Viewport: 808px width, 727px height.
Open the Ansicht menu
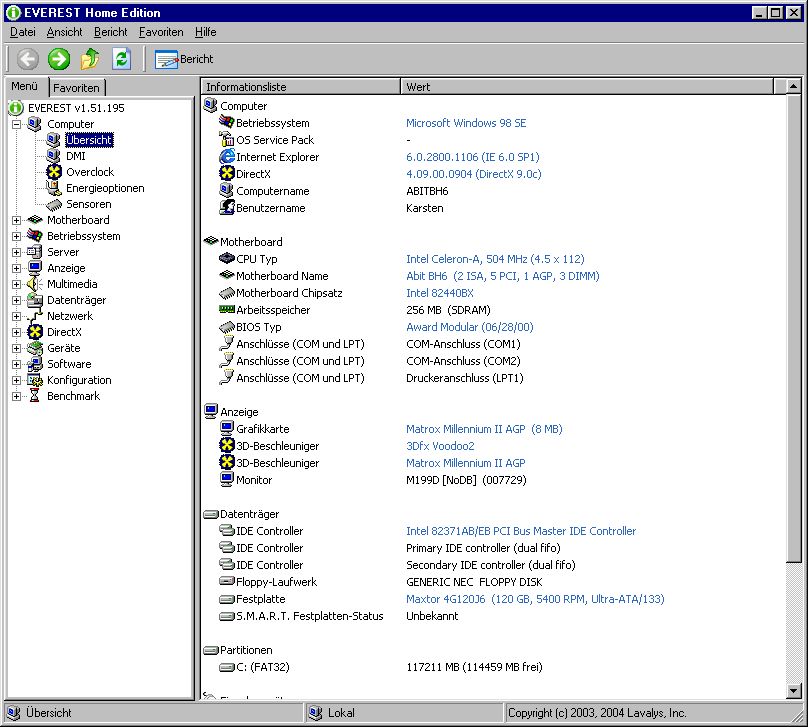pos(64,32)
